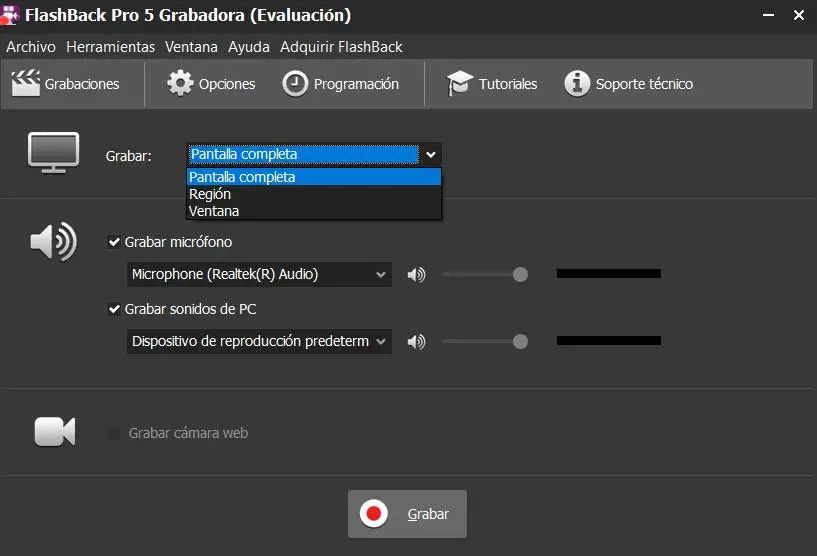817x556 pixels.
Task: Click the PC sounds volume slider handle
Action: click(520, 341)
